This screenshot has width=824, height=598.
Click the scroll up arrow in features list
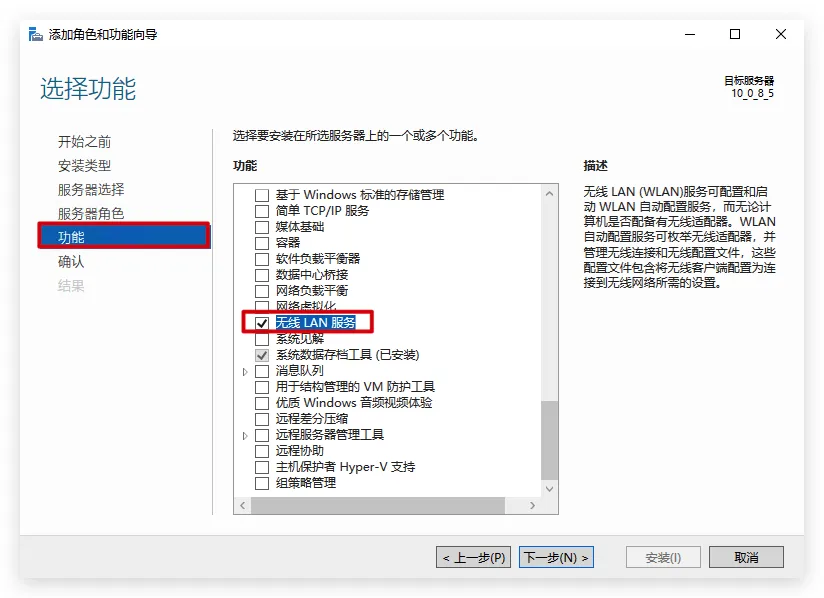[549, 193]
